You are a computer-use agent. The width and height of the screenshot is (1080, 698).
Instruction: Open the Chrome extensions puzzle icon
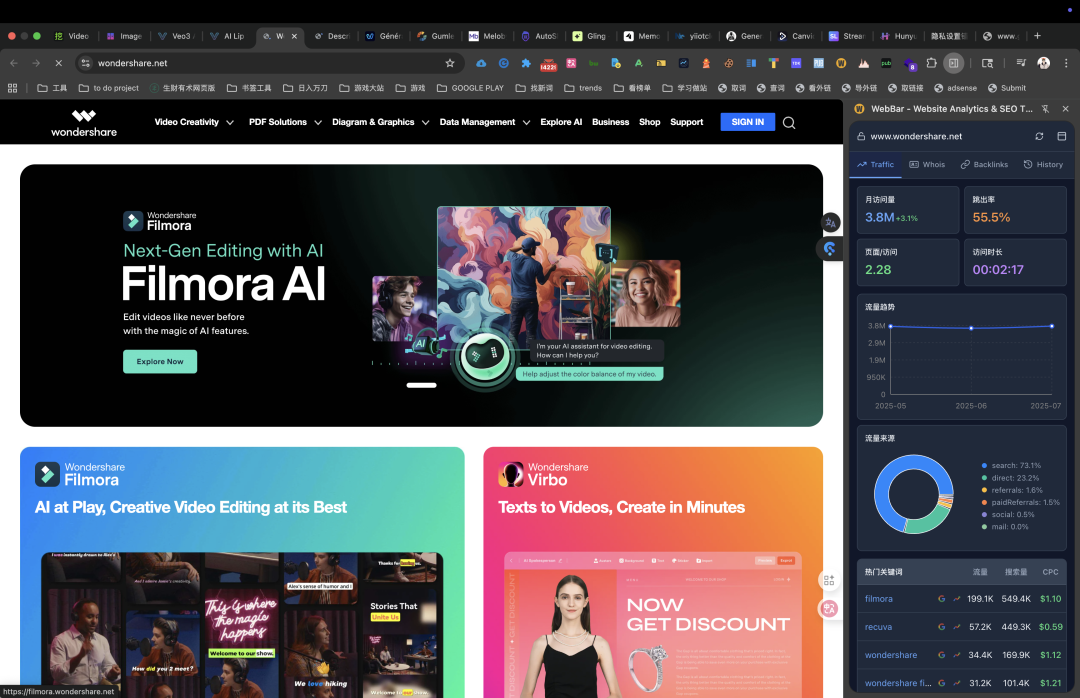click(x=931, y=63)
